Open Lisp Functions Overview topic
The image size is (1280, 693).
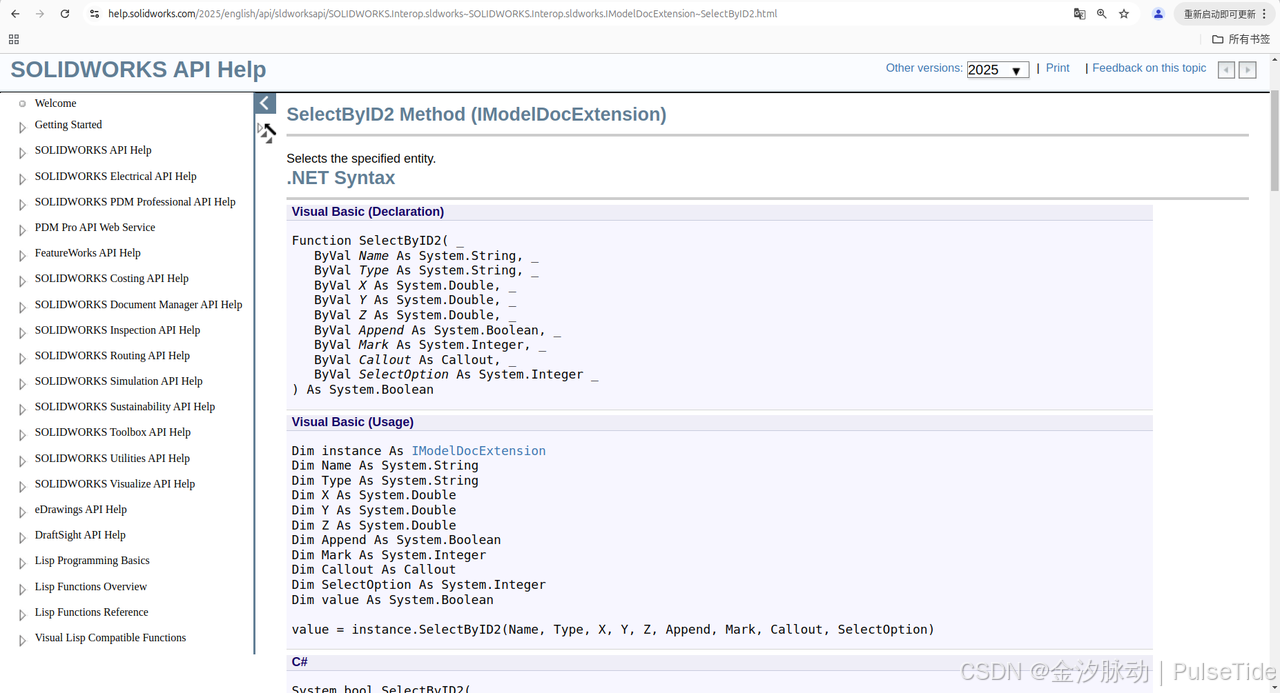click(91, 587)
